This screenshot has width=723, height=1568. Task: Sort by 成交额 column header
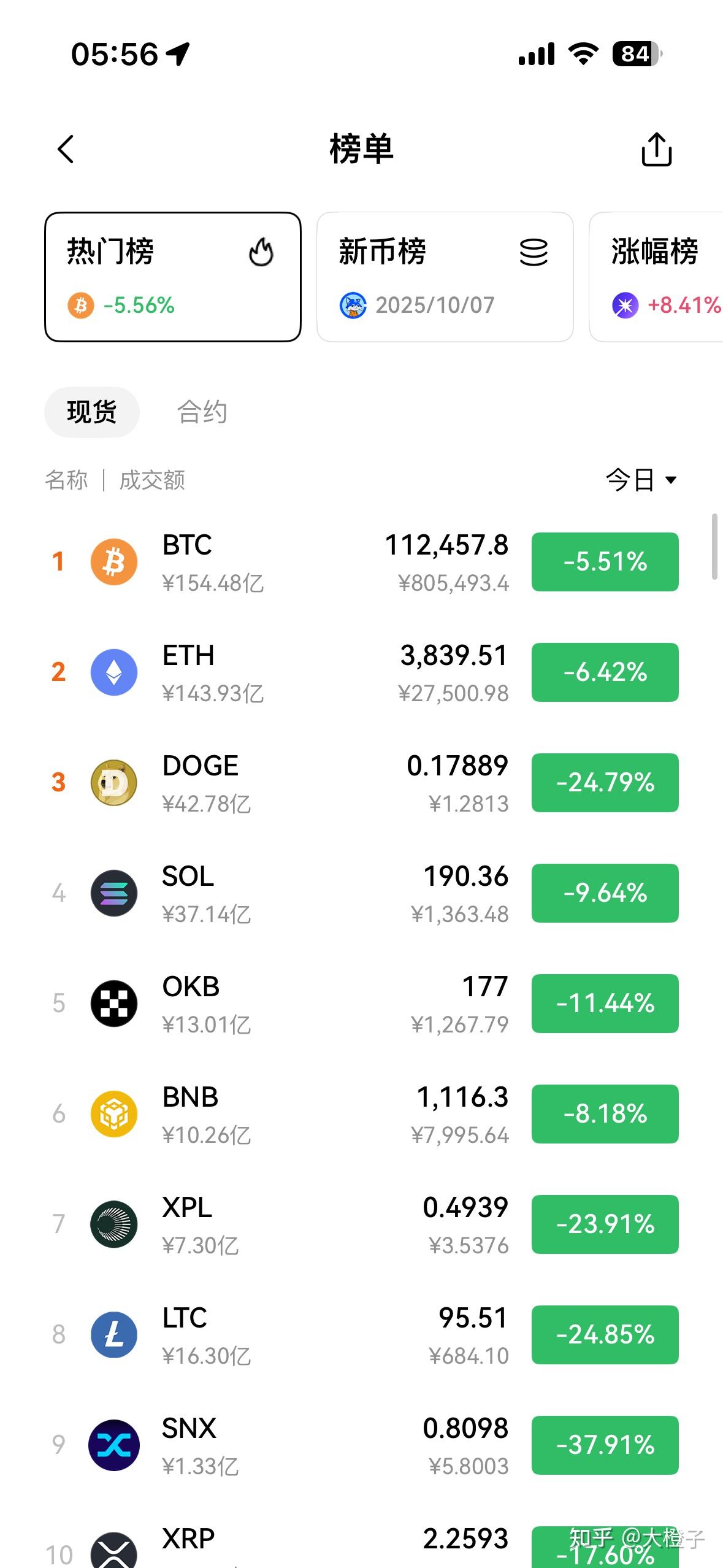(152, 480)
